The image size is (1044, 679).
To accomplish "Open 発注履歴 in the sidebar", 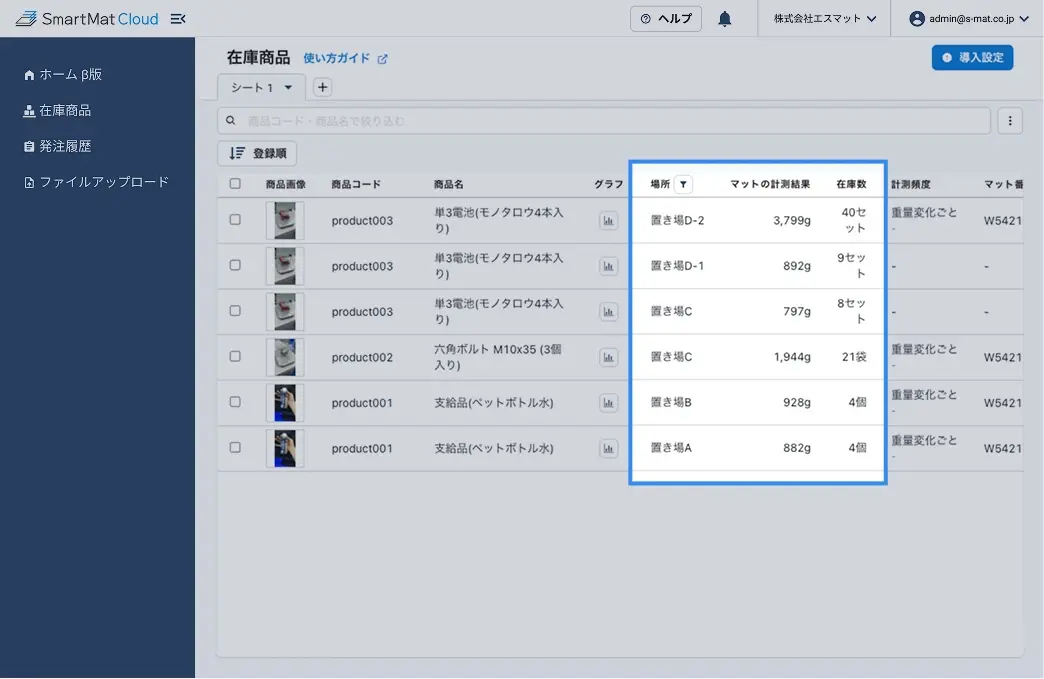I will pyautogui.click(x=57, y=146).
